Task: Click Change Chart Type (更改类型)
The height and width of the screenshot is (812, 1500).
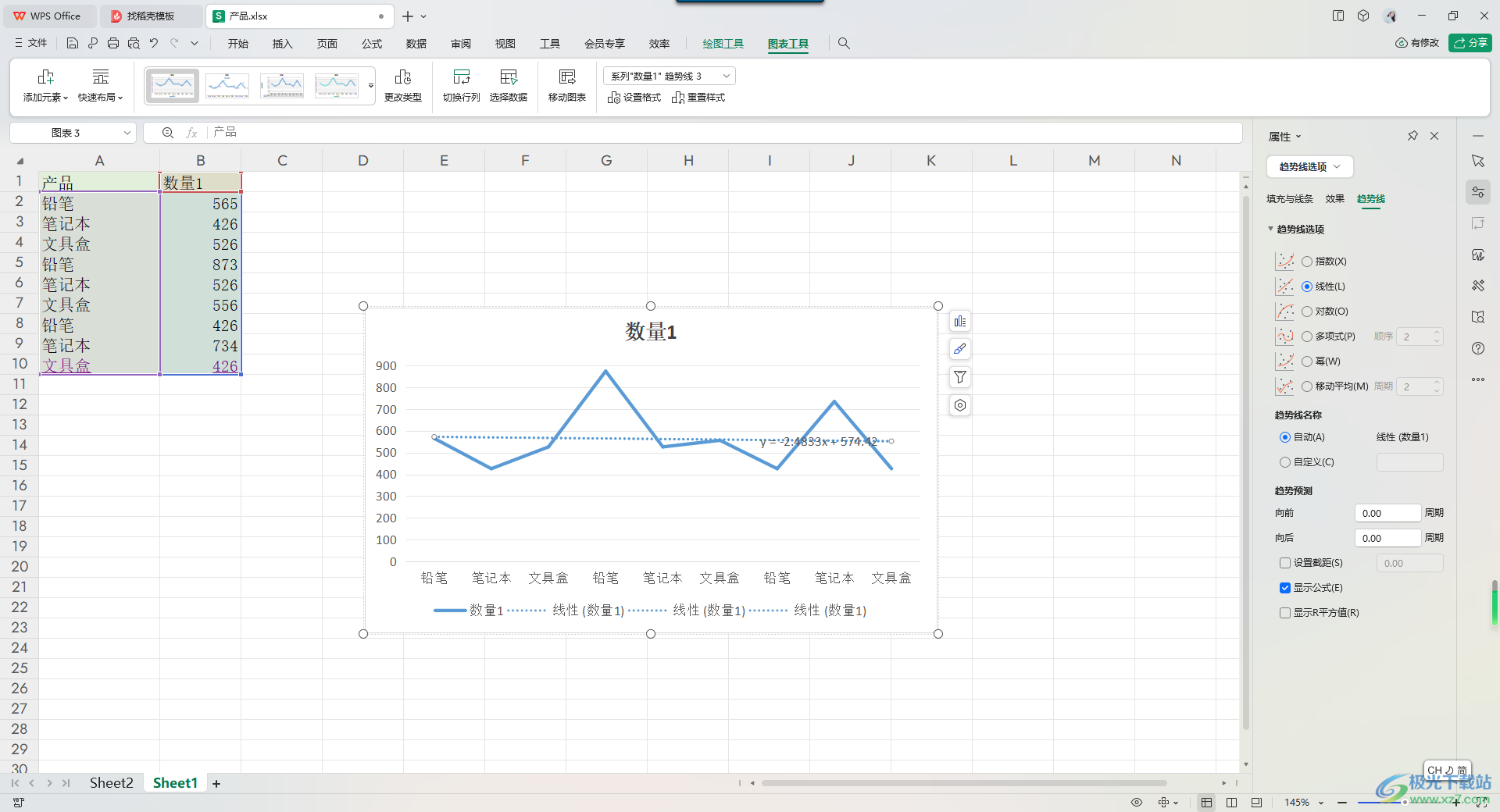Action: [x=403, y=85]
